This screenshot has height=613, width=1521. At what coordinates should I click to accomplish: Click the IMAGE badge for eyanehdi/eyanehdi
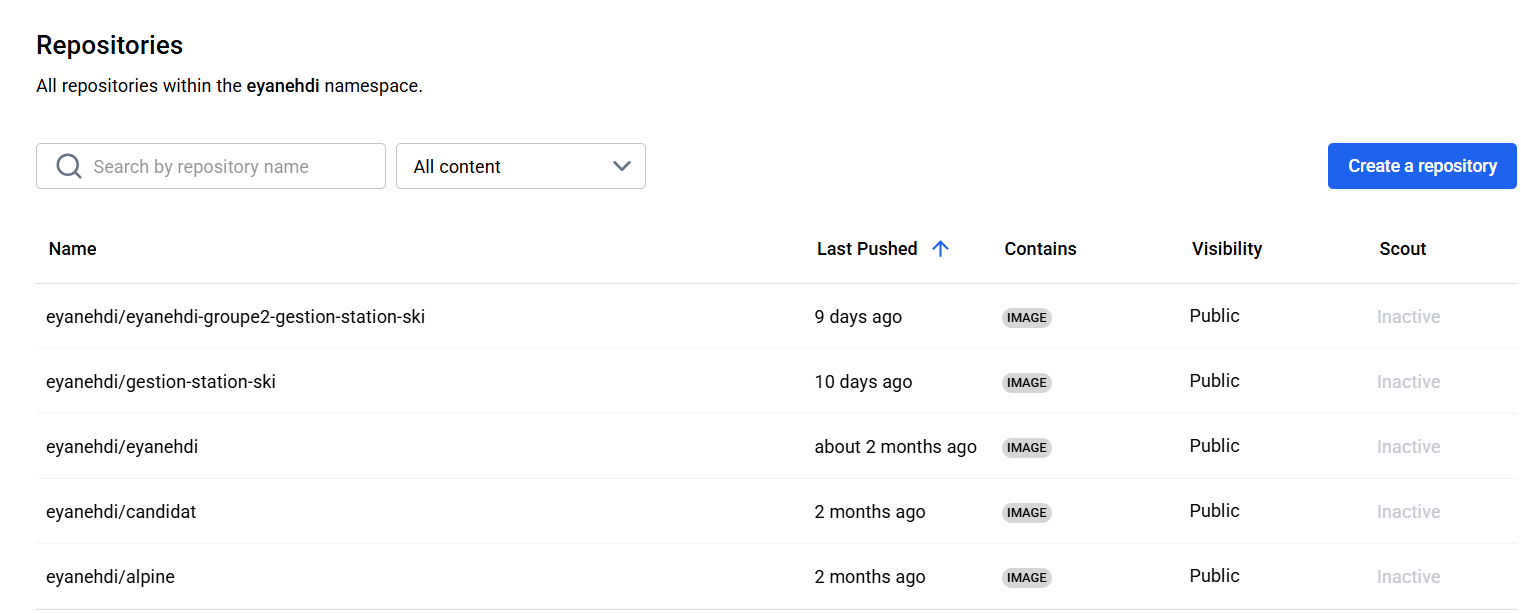click(1026, 447)
